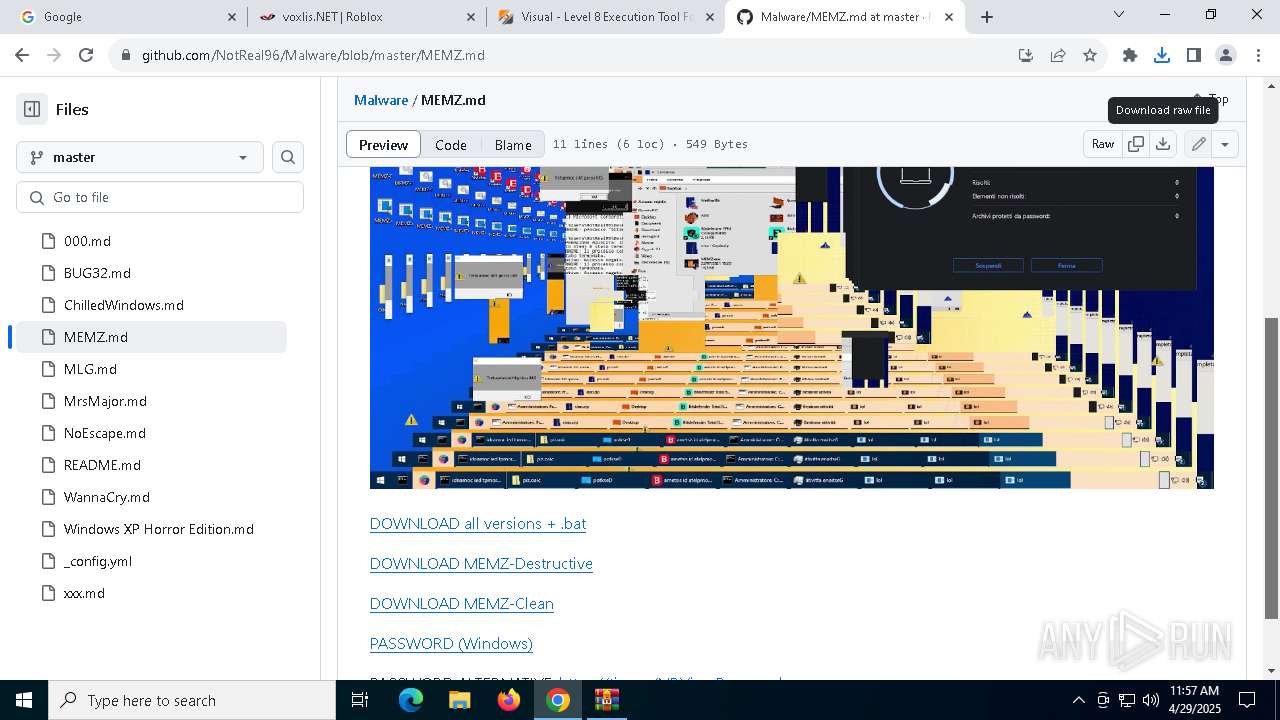Launch Firefox from taskbar
The width and height of the screenshot is (1280, 720).
click(x=509, y=700)
